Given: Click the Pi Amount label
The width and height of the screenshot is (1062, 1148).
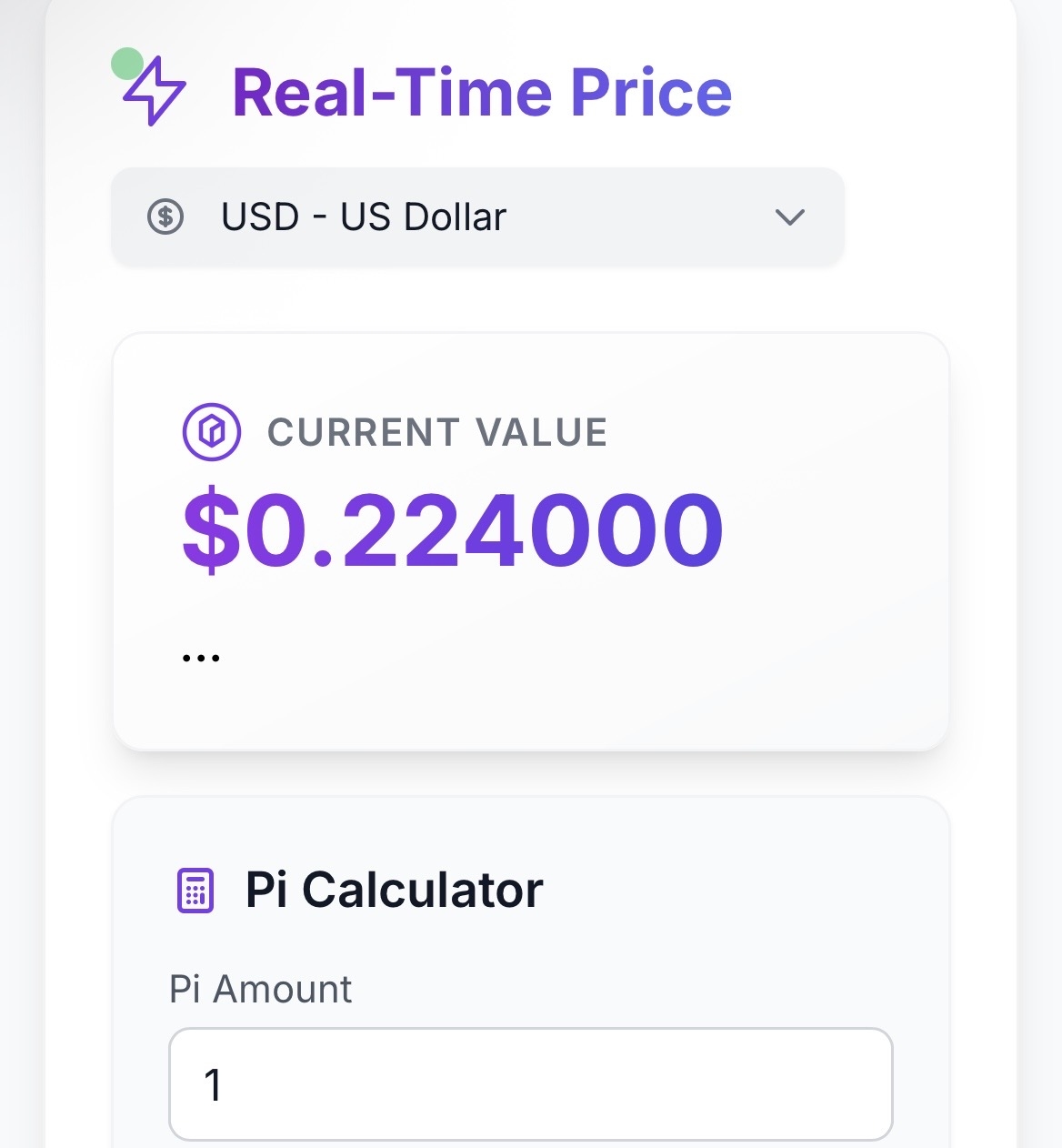Looking at the screenshot, I should click(261, 989).
